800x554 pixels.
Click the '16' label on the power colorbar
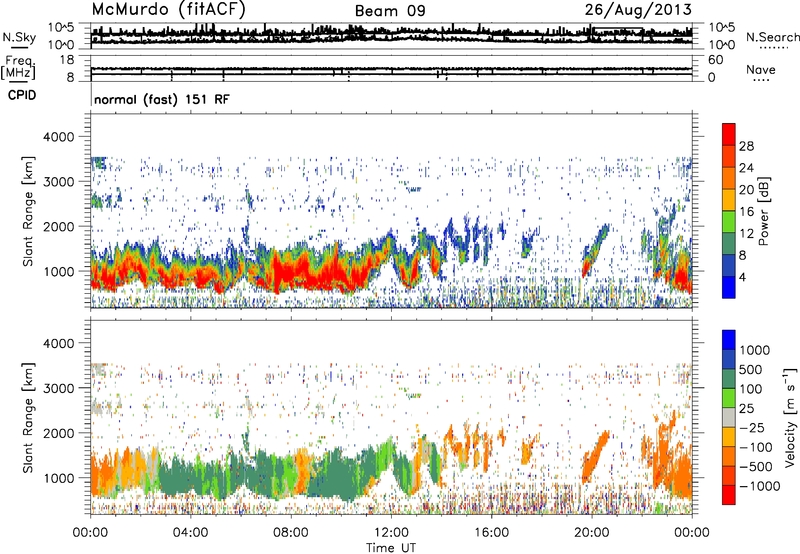coord(746,212)
